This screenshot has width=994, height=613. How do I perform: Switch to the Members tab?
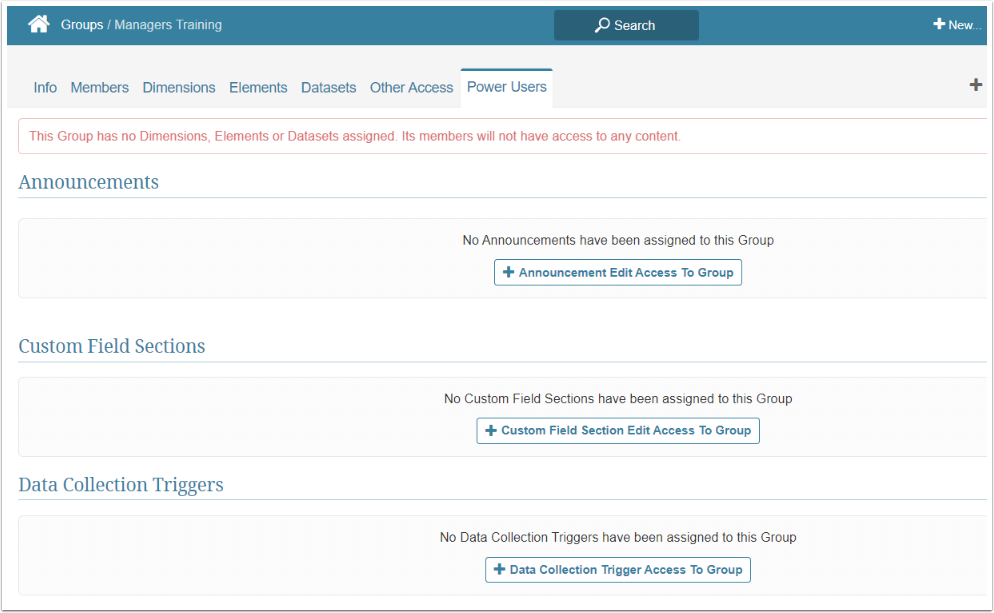tap(100, 87)
